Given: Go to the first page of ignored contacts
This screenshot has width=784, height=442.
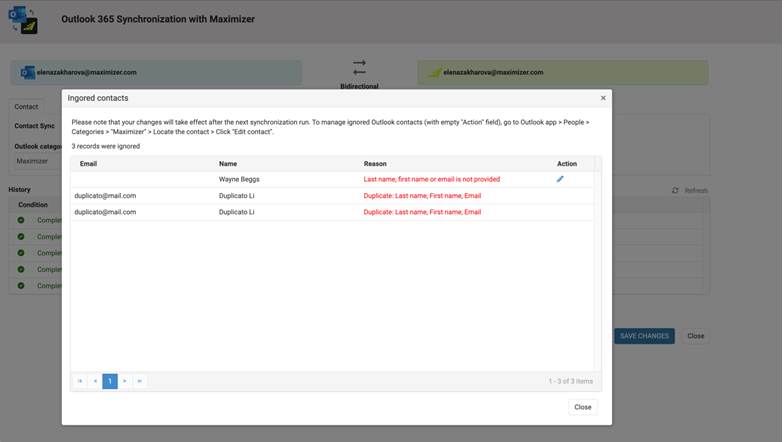Looking at the screenshot, I should tap(80, 381).
